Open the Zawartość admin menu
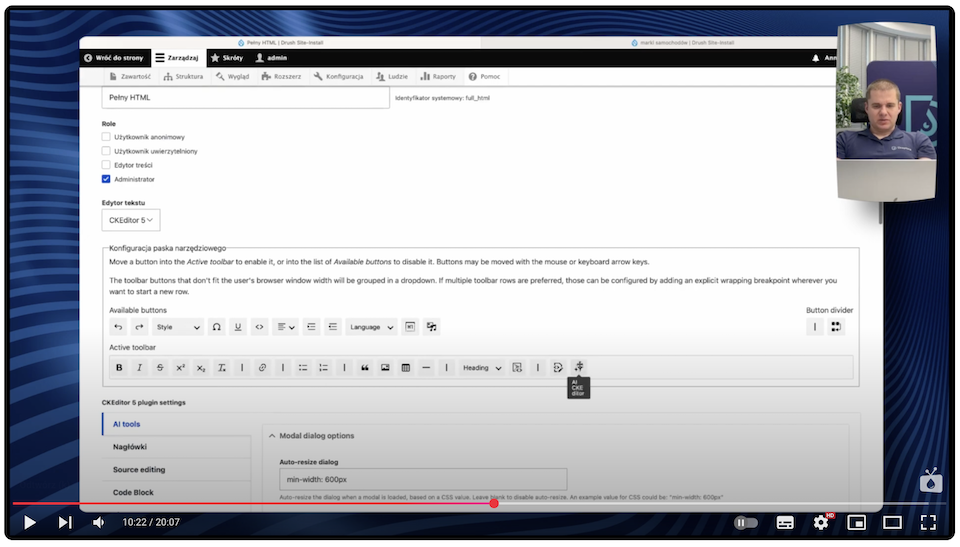This screenshot has height=547, width=960. pyautogui.click(x=130, y=77)
